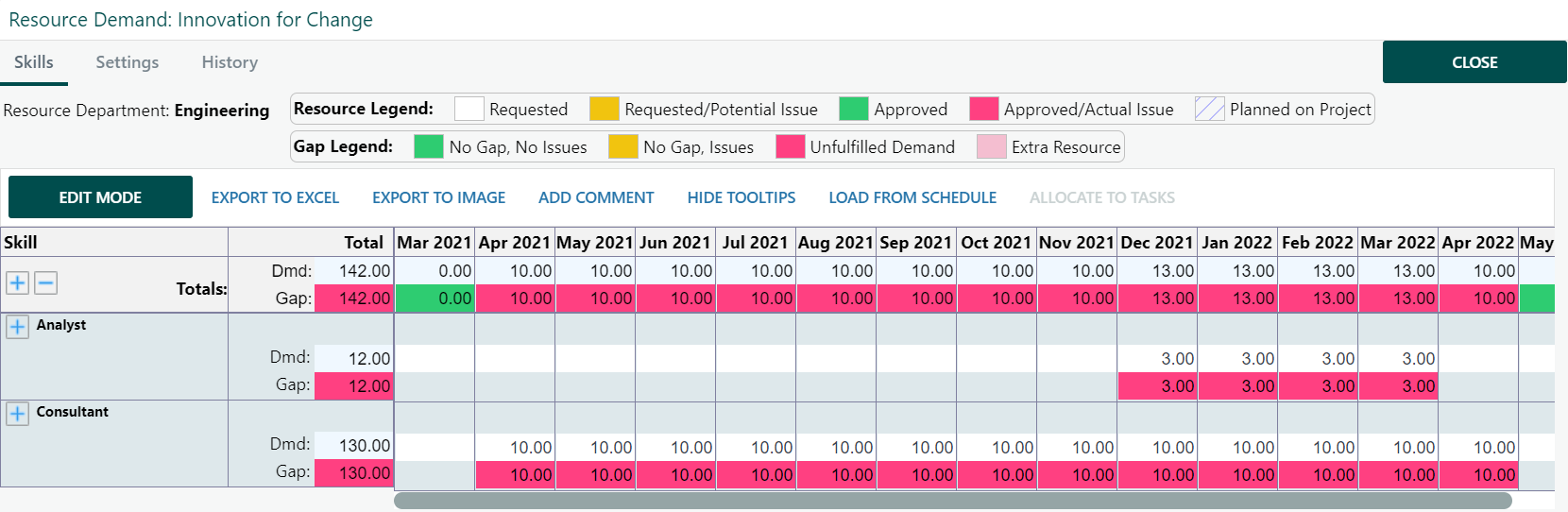The width and height of the screenshot is (1568, 512).
Task: Click the green 0.00 gap cell for Mar 2021
Action: [x=435, y=299]
